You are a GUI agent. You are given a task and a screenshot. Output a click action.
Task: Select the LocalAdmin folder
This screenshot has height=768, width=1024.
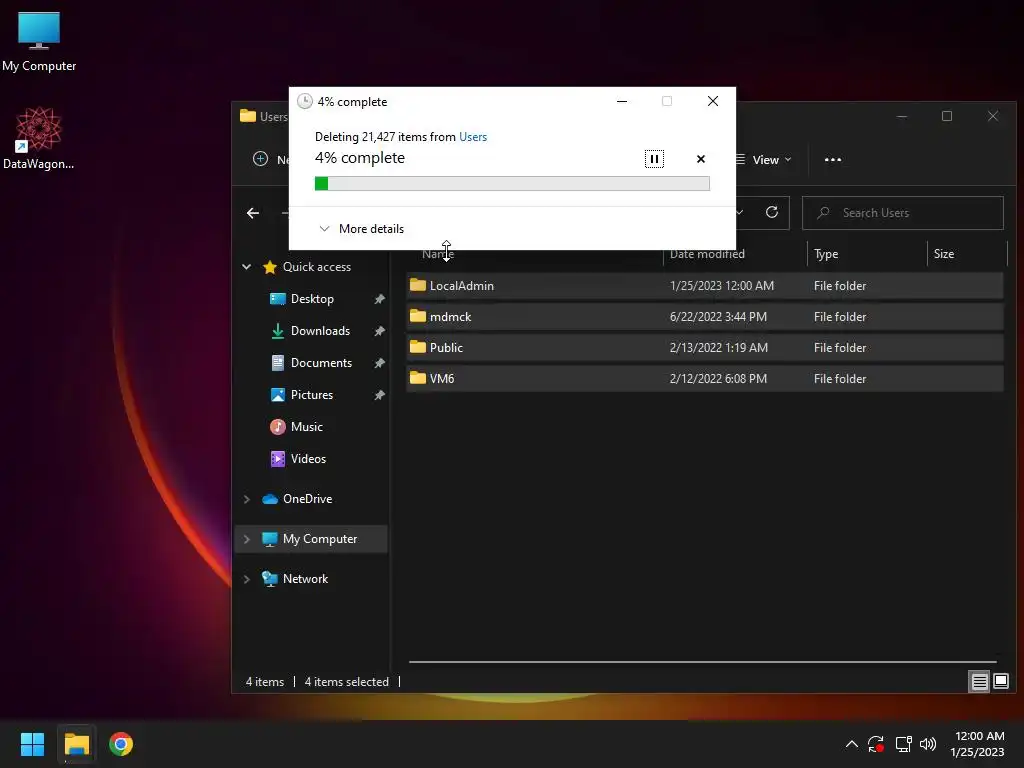click(705, 285)
